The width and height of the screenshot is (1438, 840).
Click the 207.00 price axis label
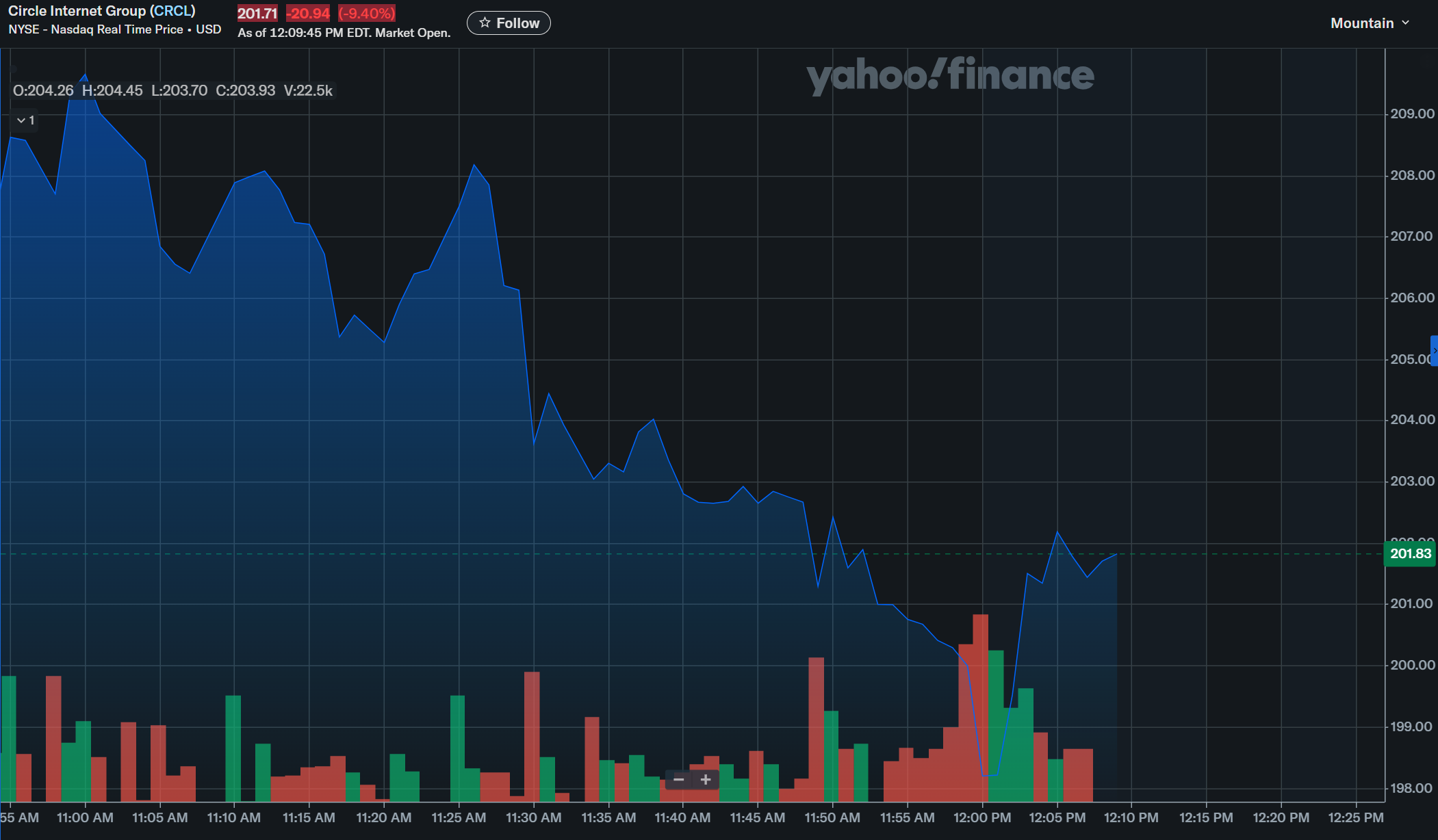[x=1412, y=236]
